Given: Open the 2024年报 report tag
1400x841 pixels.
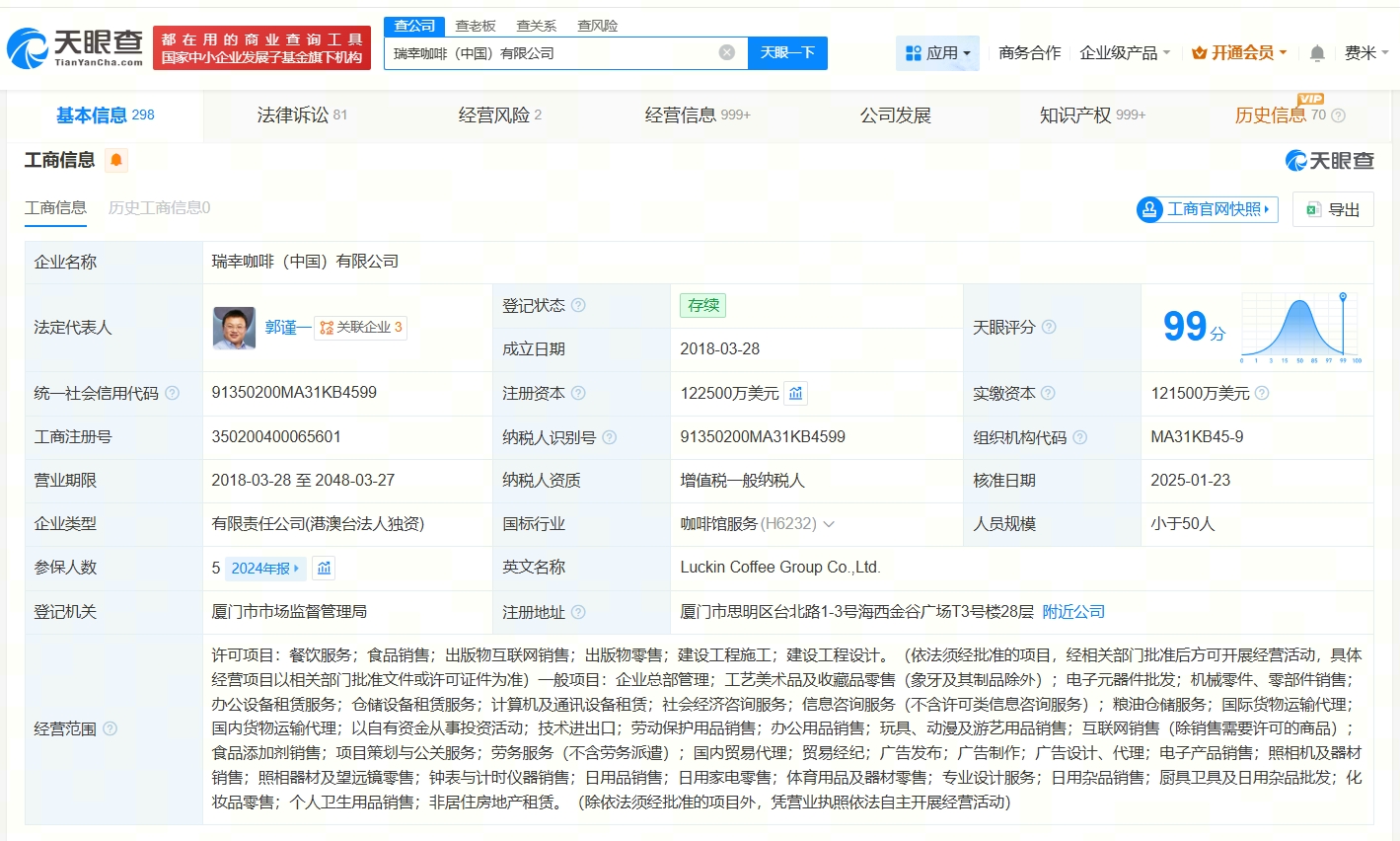Looking at the screenshot, I should tap(264, 568).
